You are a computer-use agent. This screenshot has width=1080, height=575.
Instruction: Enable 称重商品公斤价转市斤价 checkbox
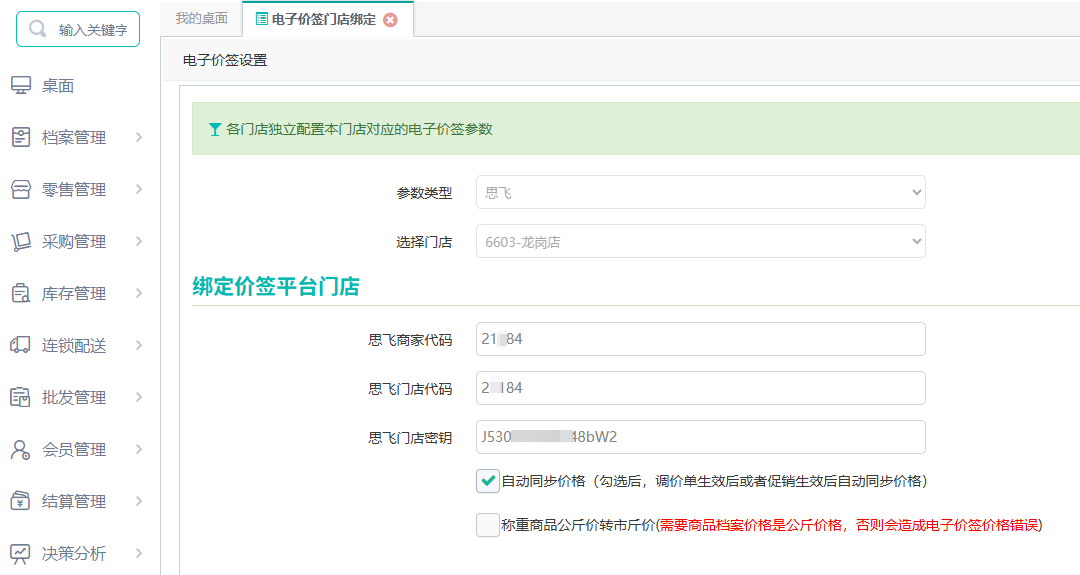[488, 525]
